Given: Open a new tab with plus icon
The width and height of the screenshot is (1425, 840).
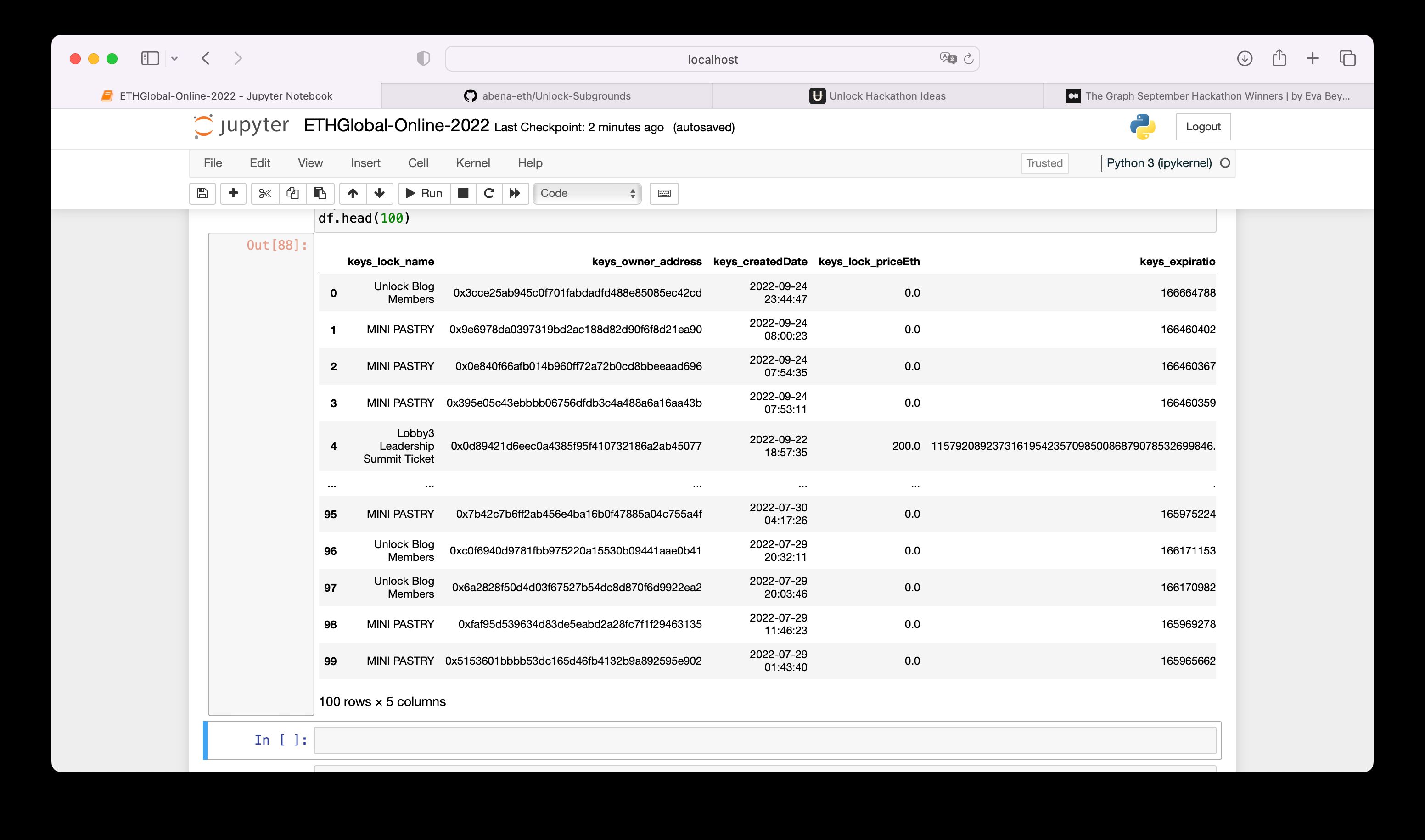Looking at the screenshot, I should pyautogui.click(x=1313, y=58).
